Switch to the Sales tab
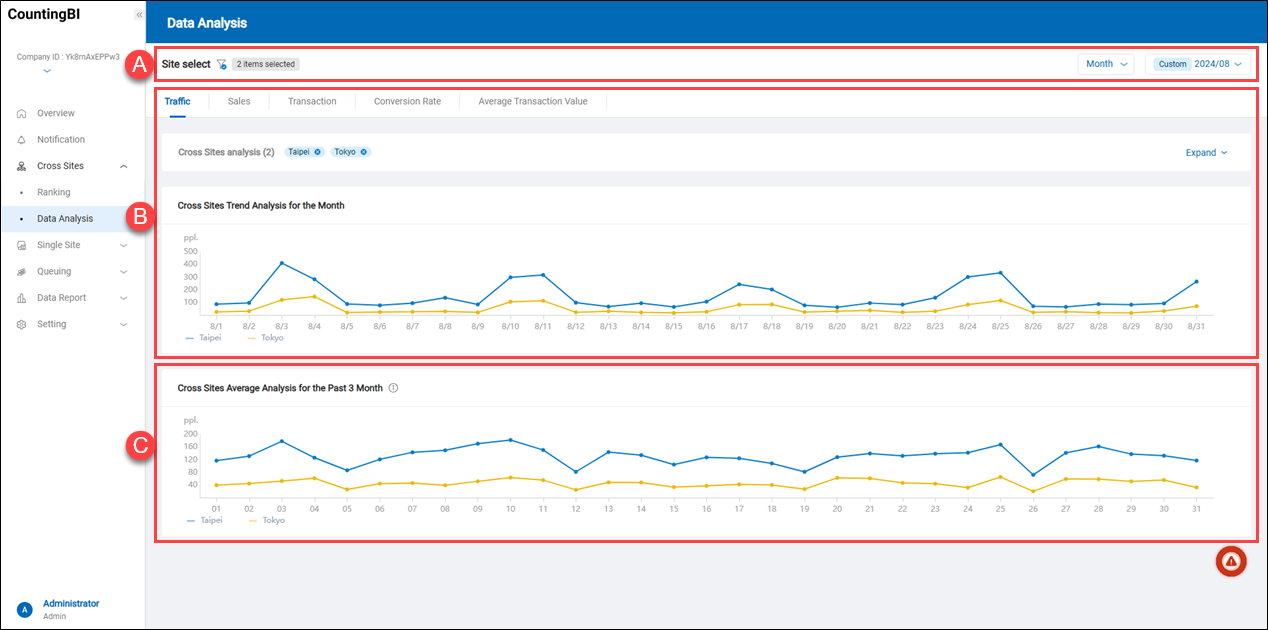Screen dimensions: 1268x630 click(x=239, y=101)
